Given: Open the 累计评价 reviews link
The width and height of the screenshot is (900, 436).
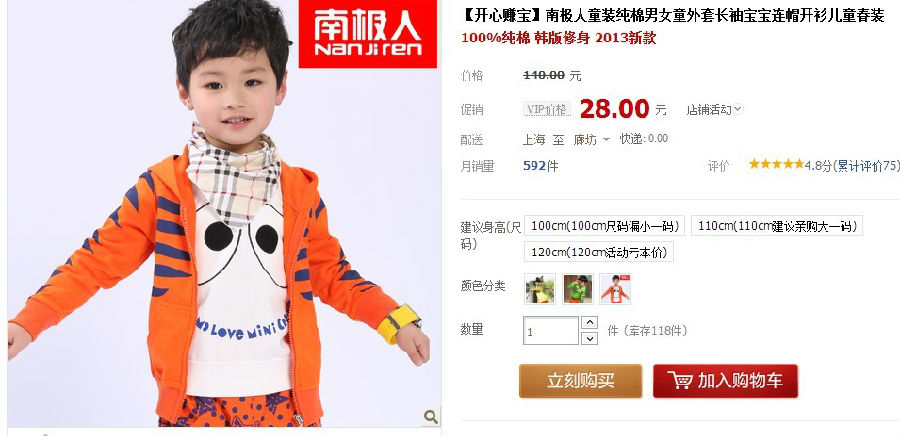Looking at the screenshot, I should point(865,166).
